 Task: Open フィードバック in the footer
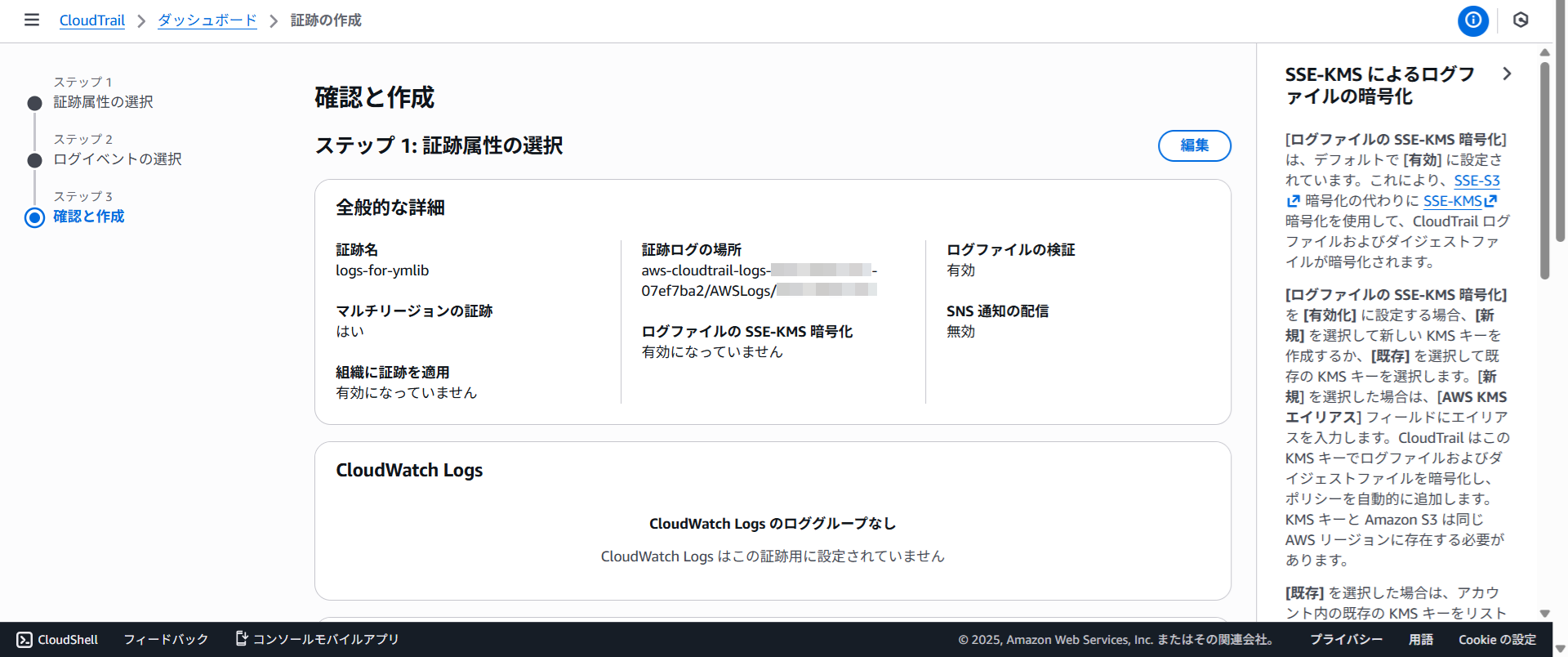(166, 640)
